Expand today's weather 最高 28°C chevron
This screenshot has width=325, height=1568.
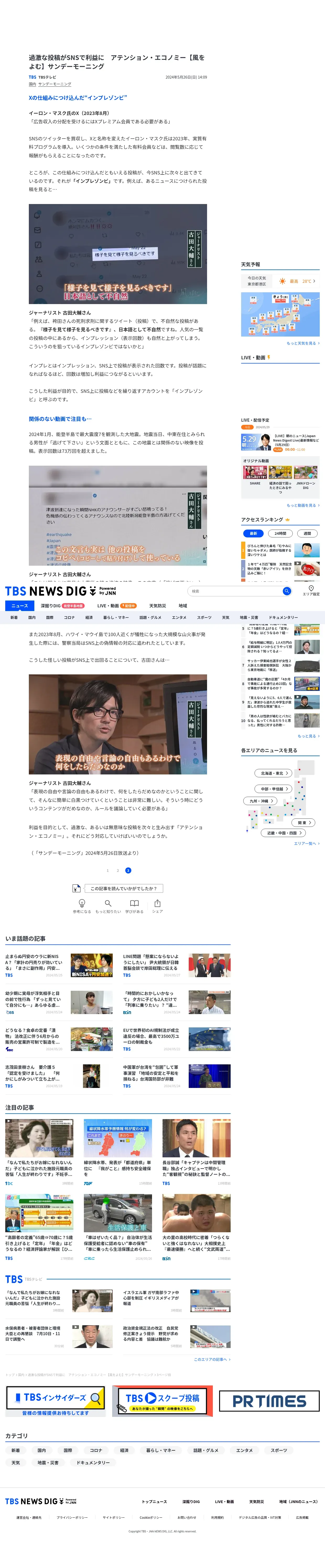(314, 281)
